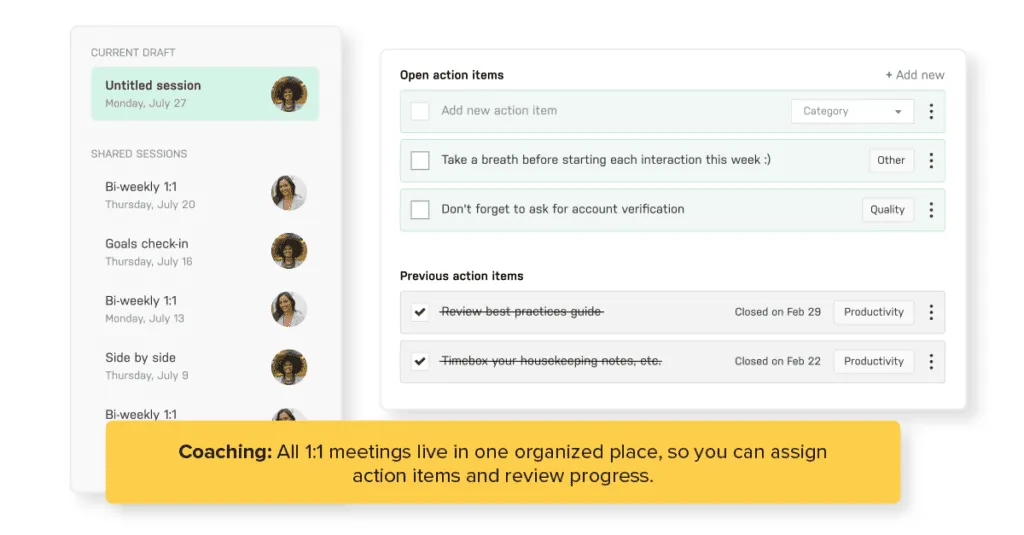The image size is (1024, 535).
Task: Check 'Don't forget to ask for account verification'
Action: pos(421,210)
